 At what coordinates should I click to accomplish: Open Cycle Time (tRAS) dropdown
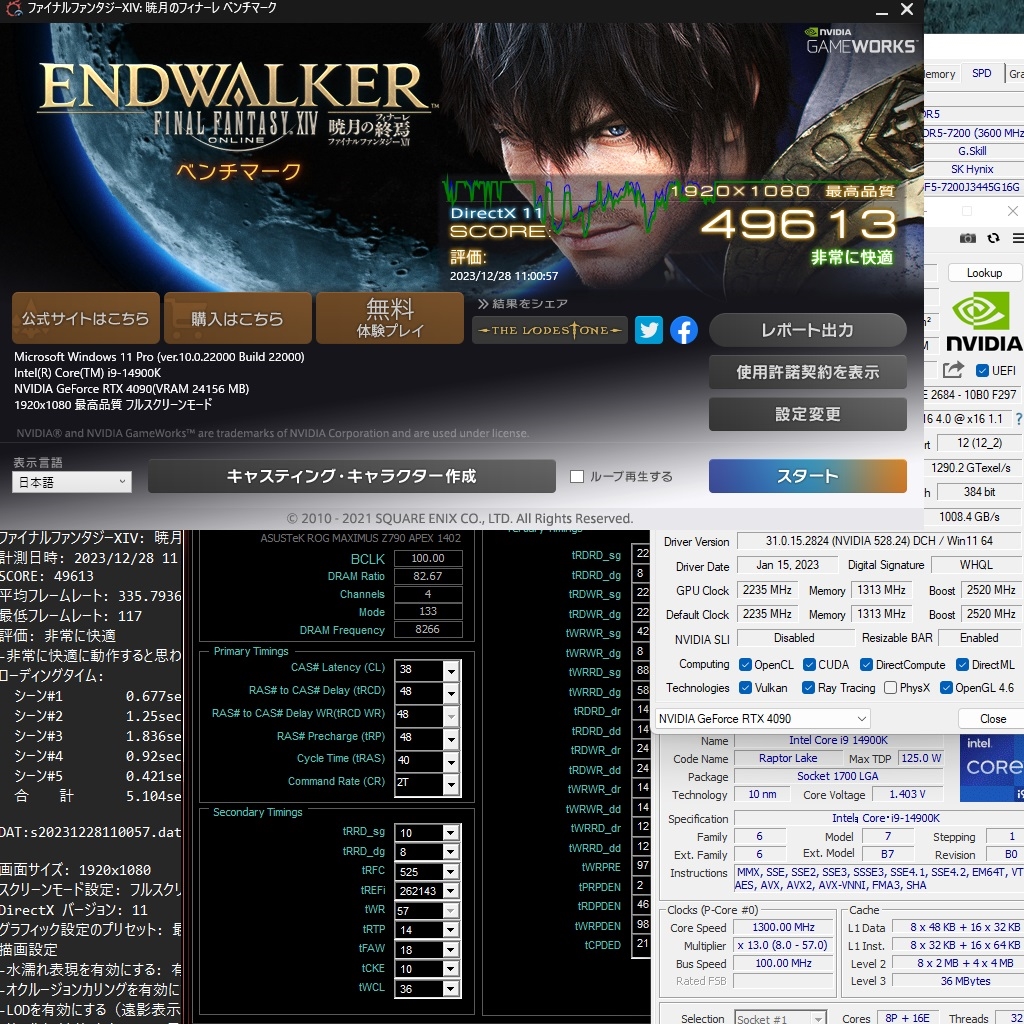(451, 761)
